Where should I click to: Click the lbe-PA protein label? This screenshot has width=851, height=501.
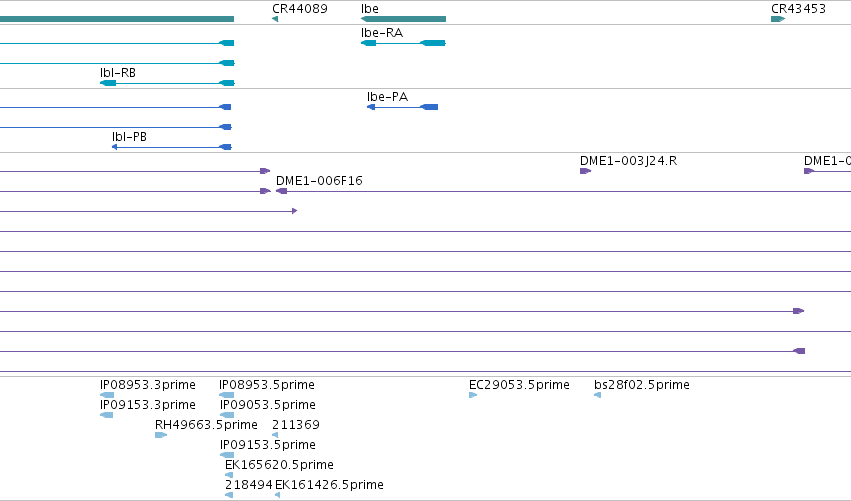point(388,97)
